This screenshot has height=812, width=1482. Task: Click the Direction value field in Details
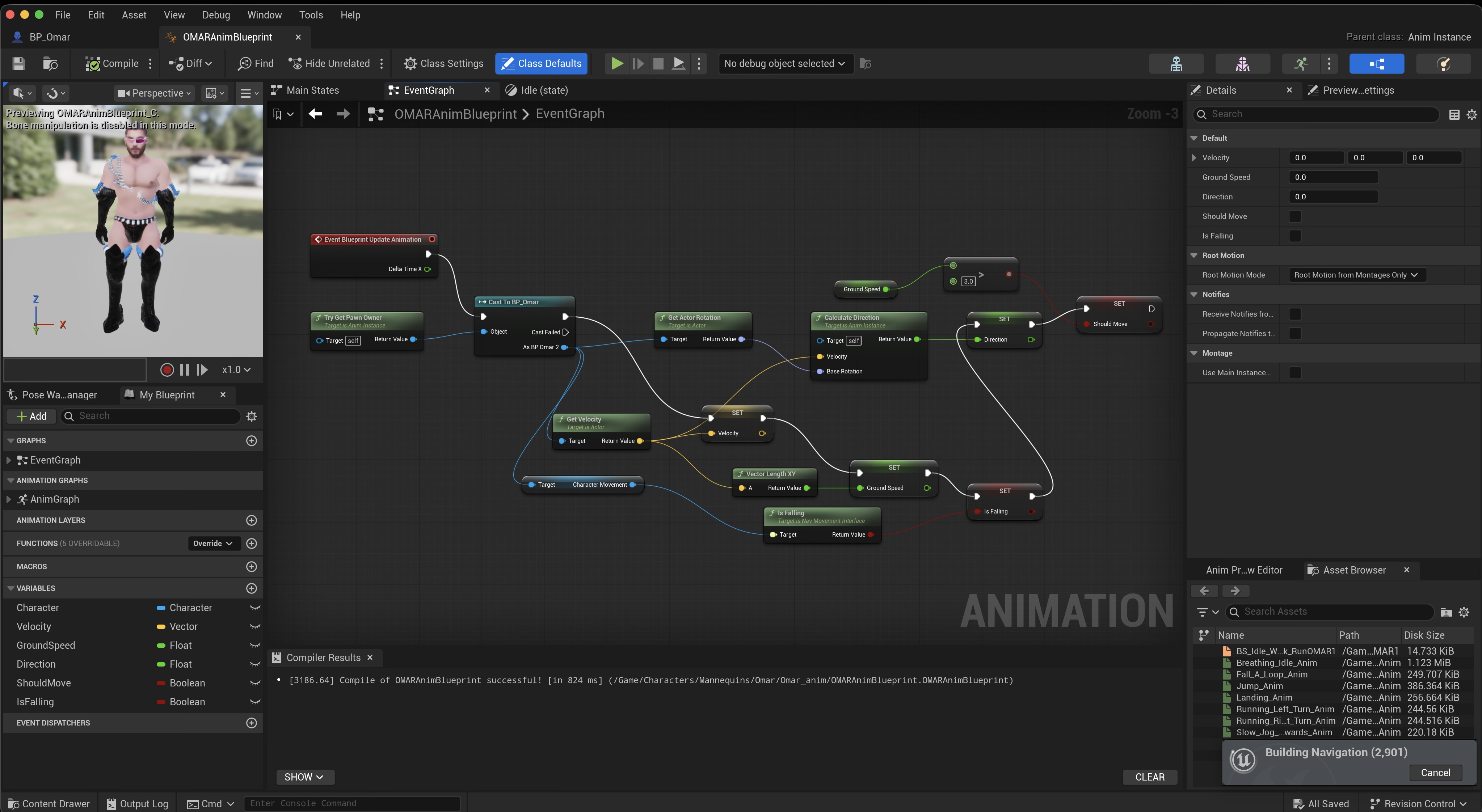click(x=1334, y=197)
